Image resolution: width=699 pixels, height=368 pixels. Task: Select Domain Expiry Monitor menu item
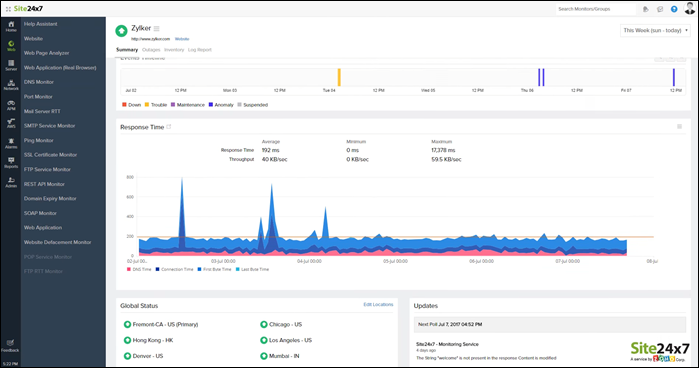tap(50, 198)
